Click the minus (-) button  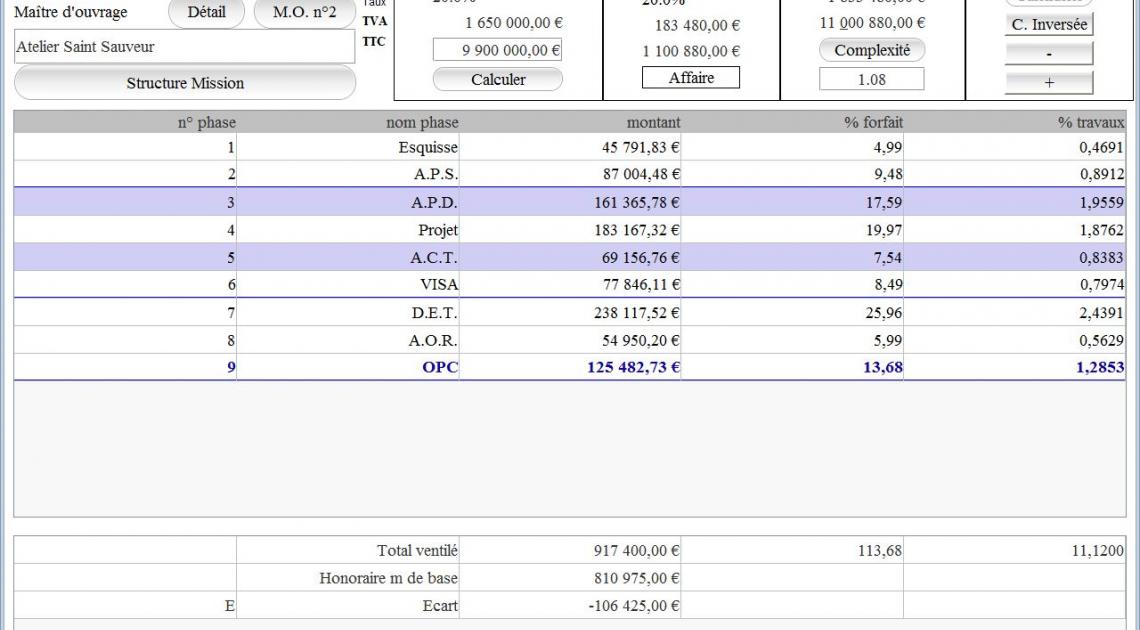(1049, 54)
